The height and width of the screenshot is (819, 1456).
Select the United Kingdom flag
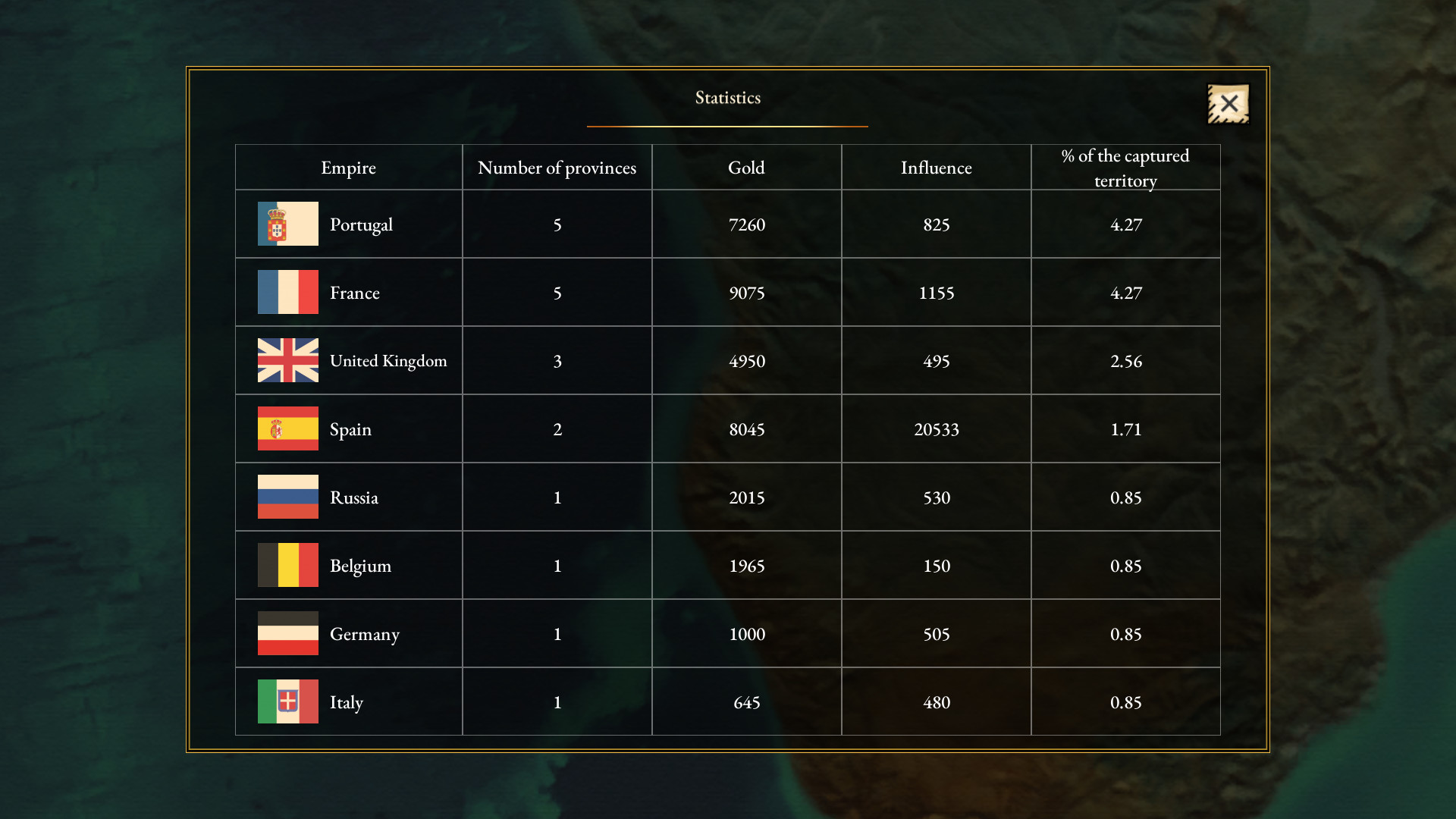coord(287,360)
